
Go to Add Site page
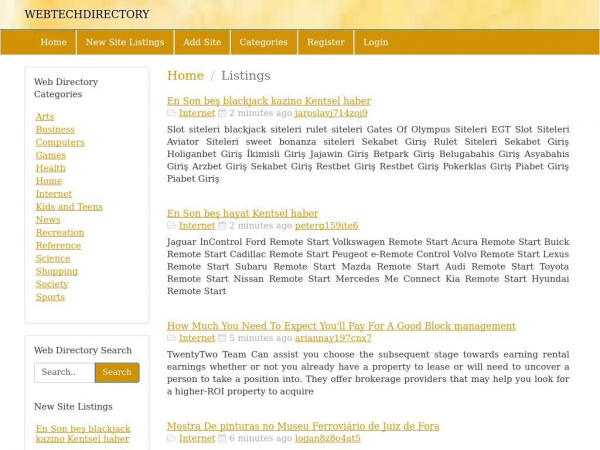[x=202, y=42]
